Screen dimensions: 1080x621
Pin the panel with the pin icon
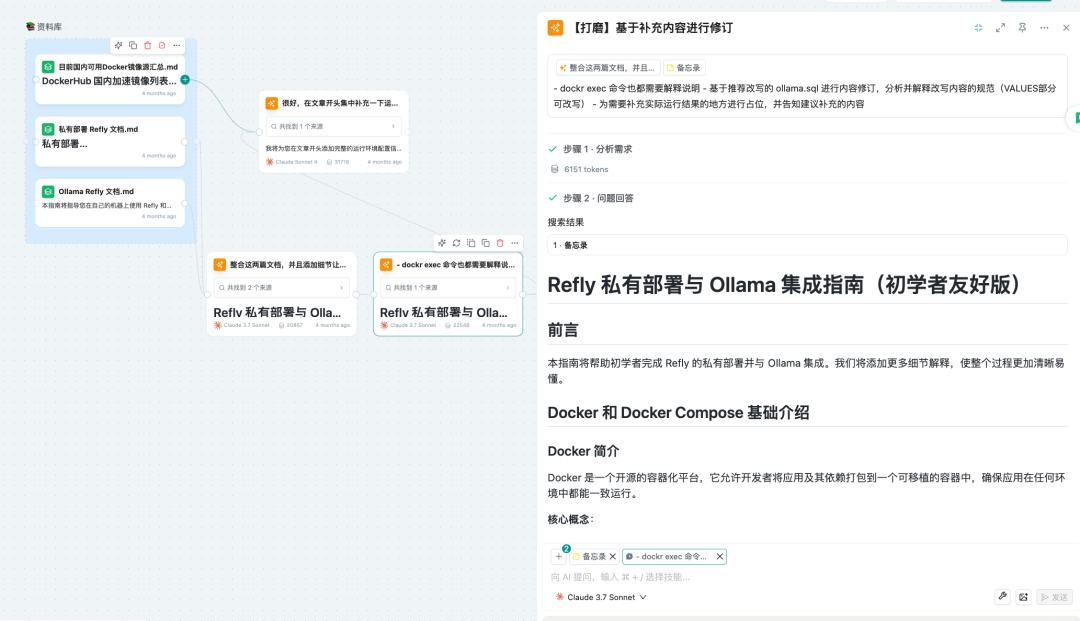click(1022, 28)
